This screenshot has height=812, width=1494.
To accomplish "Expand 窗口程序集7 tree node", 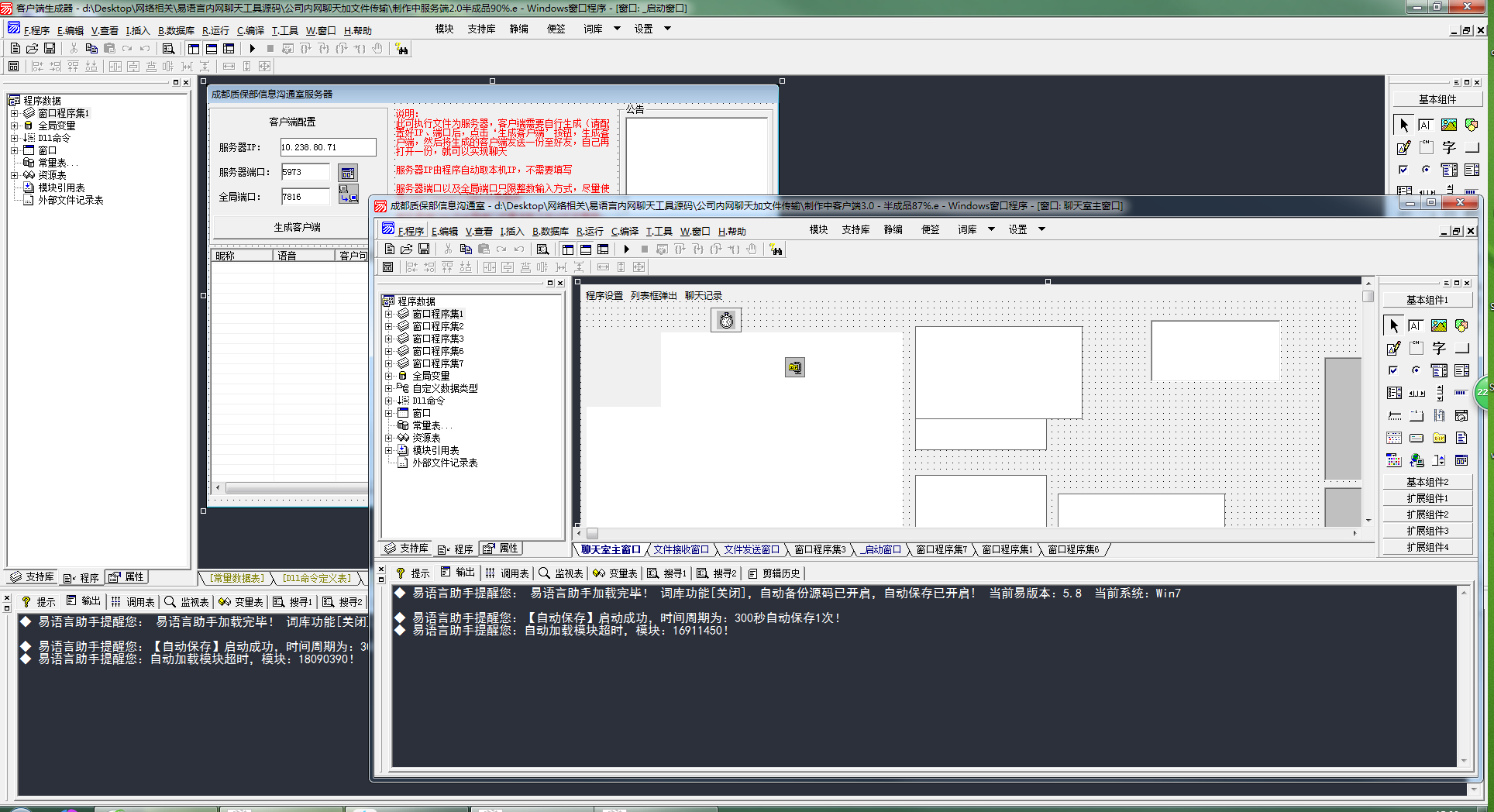I will [x=388, y=363].
